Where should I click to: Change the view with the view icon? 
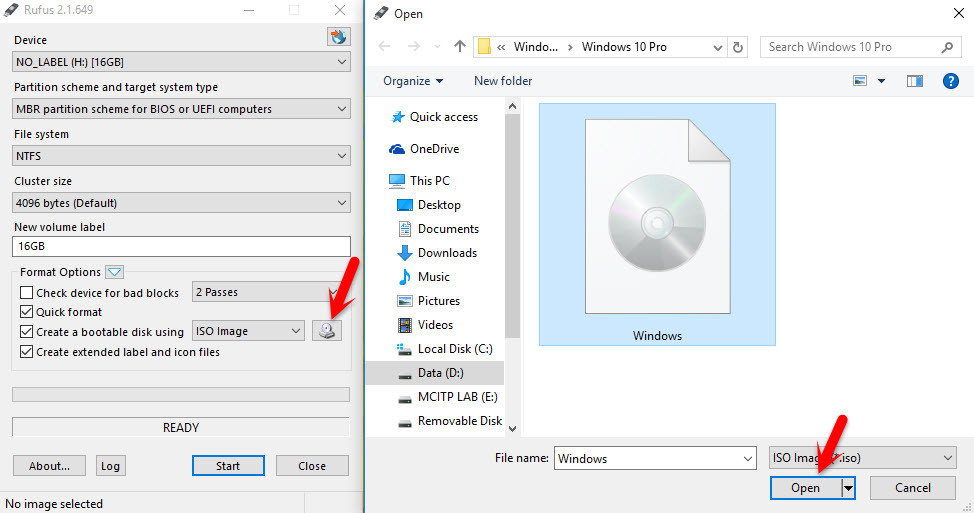click(x=860, y=81)
